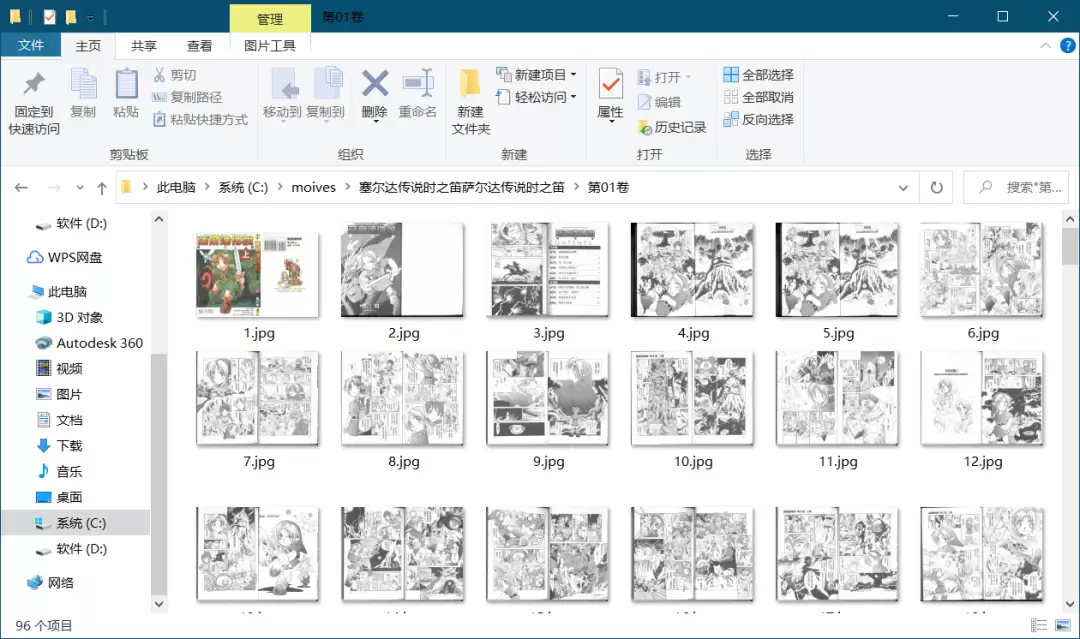
Task: Switch to details view in status bar
Action: (x=1039, y=625)
